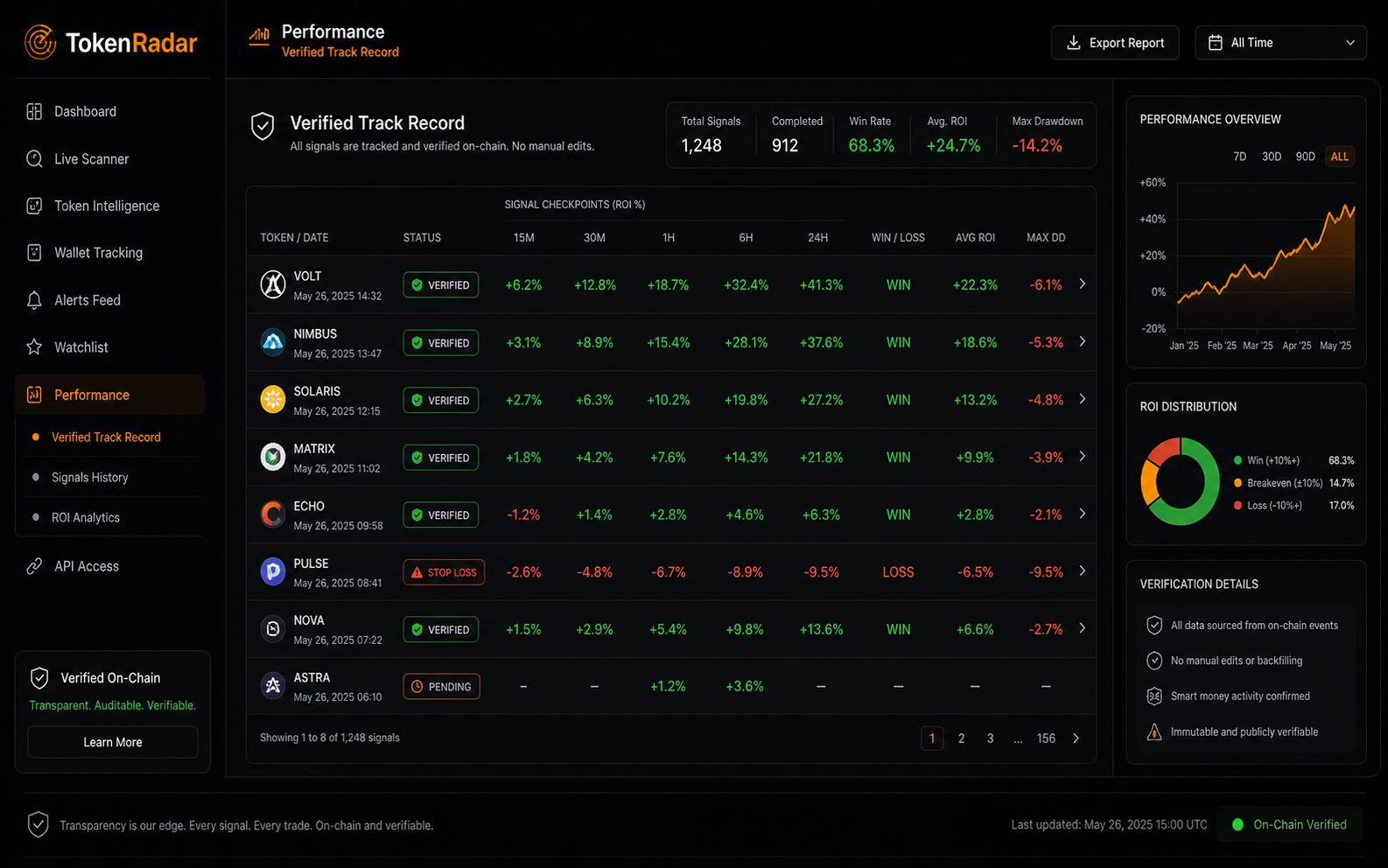
Task: Click the Alerts Feed bell icon
Action: (34, 300)
